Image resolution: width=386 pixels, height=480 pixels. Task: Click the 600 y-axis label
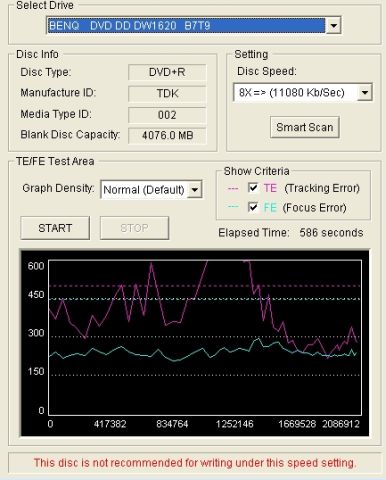click(36, 266)
